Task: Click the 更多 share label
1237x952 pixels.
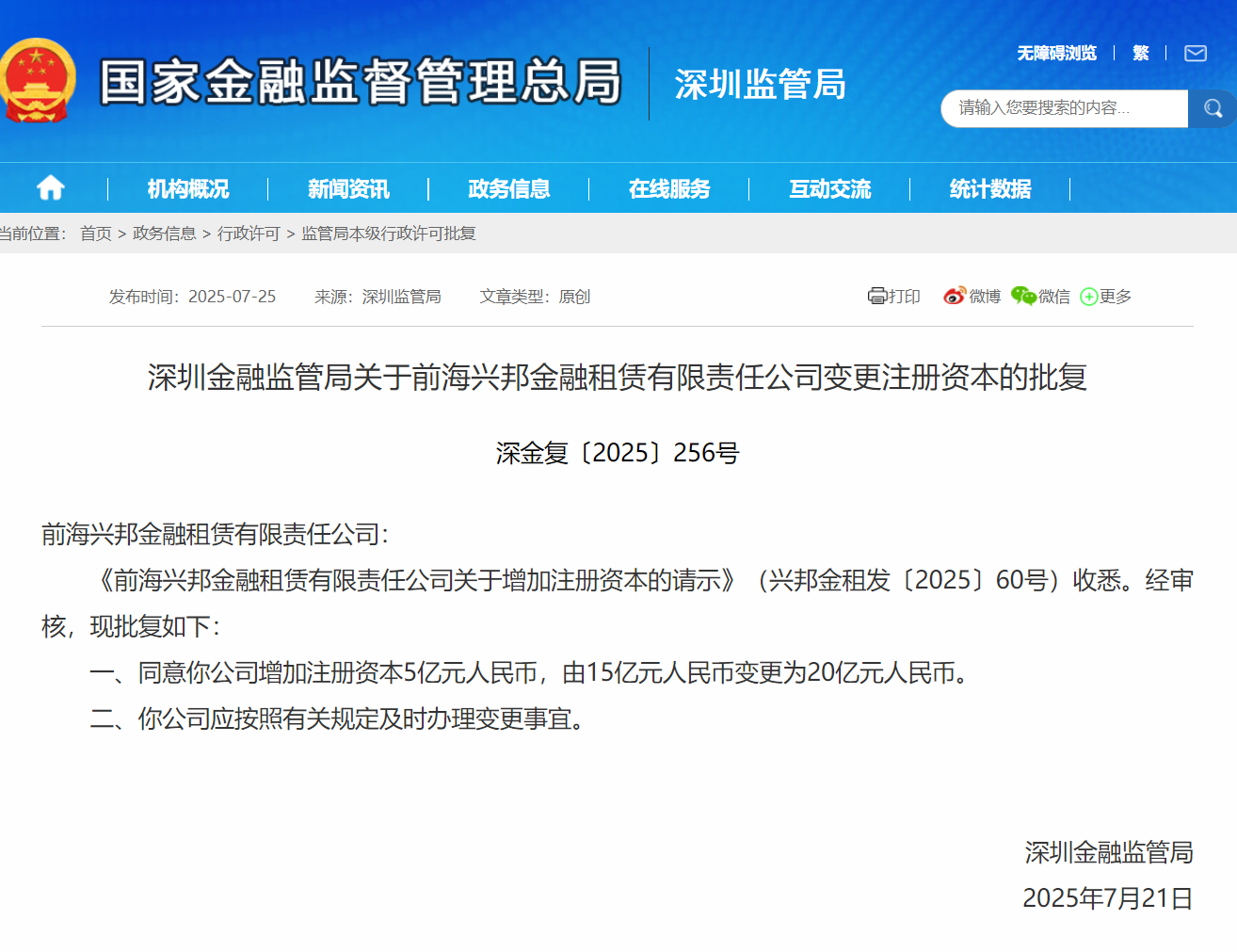Action: click(1116, 297)
